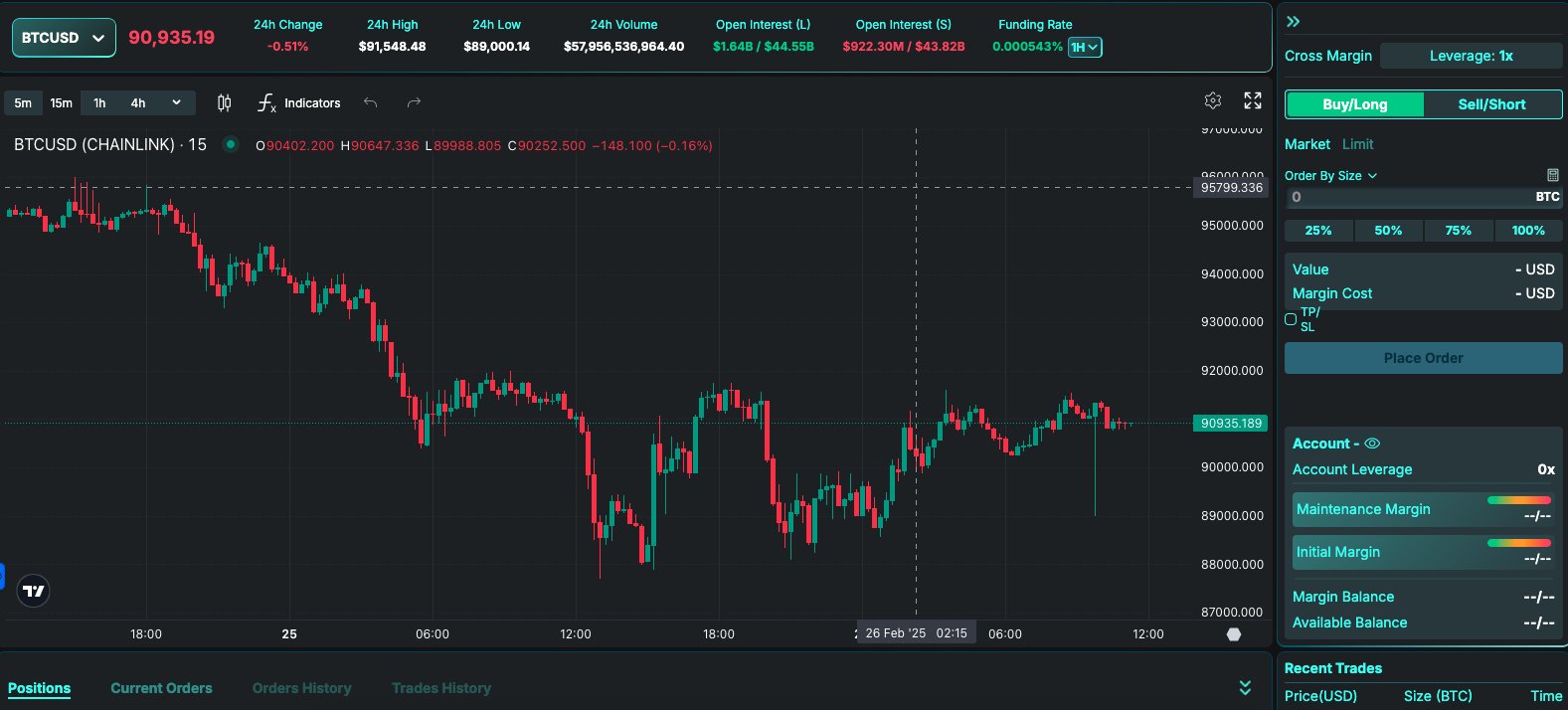Expand the Order By Size dropdown
1568x710 pixels.
pos(1330,176)
